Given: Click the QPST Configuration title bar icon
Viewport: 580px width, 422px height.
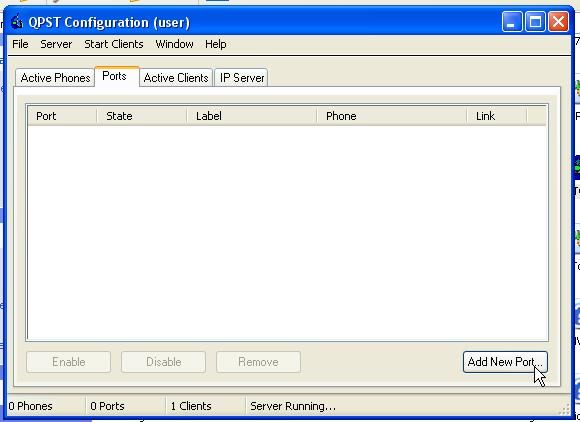Looking at the screenshot, I should pos(17,22).
